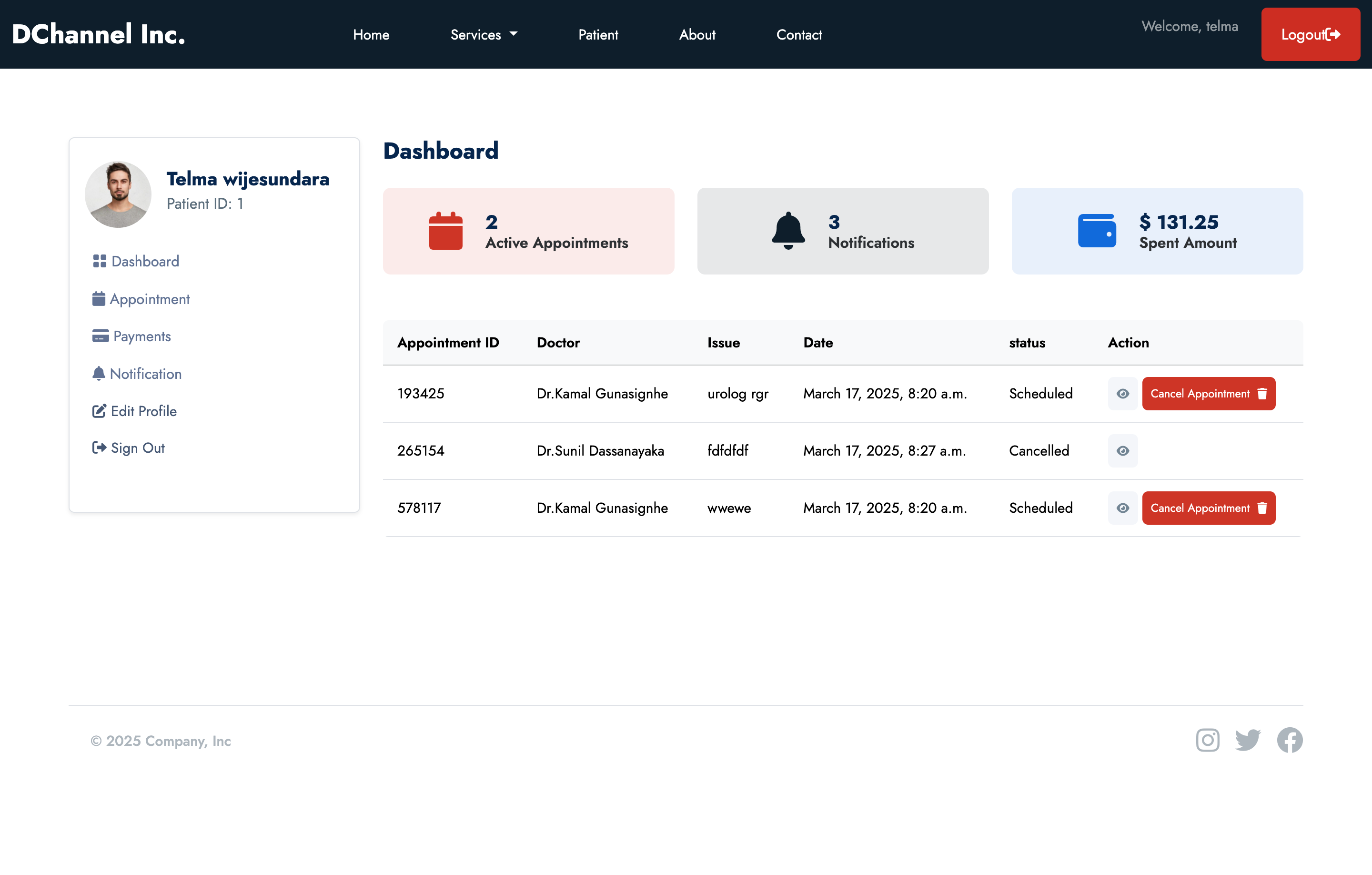Cancel appointment 193425
Image resolution: width=1372 pixels, height=875 pixels.
pyautogui.click(x=1208, y=394)
